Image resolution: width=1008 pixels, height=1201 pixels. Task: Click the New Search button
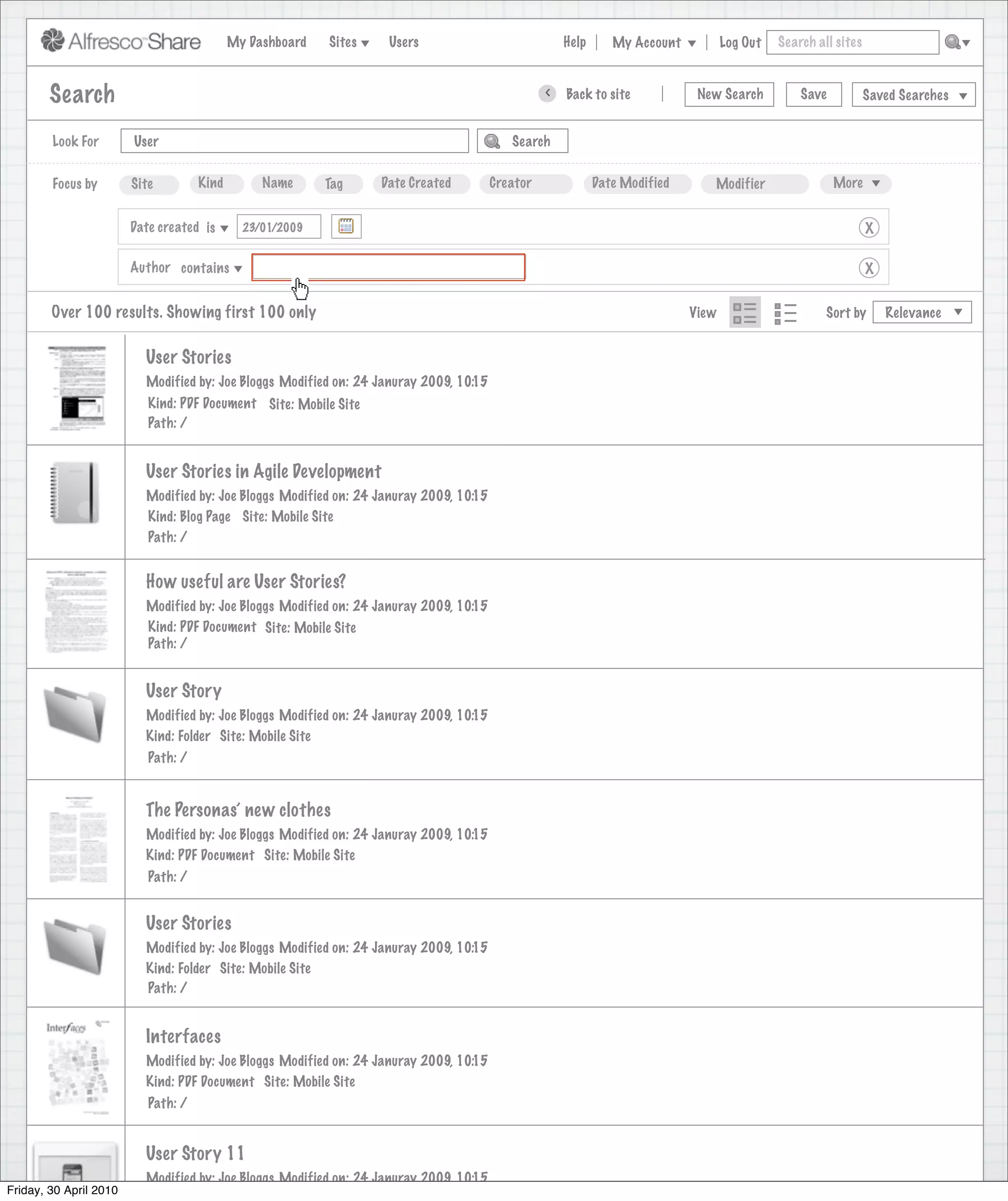pos(729,95)
